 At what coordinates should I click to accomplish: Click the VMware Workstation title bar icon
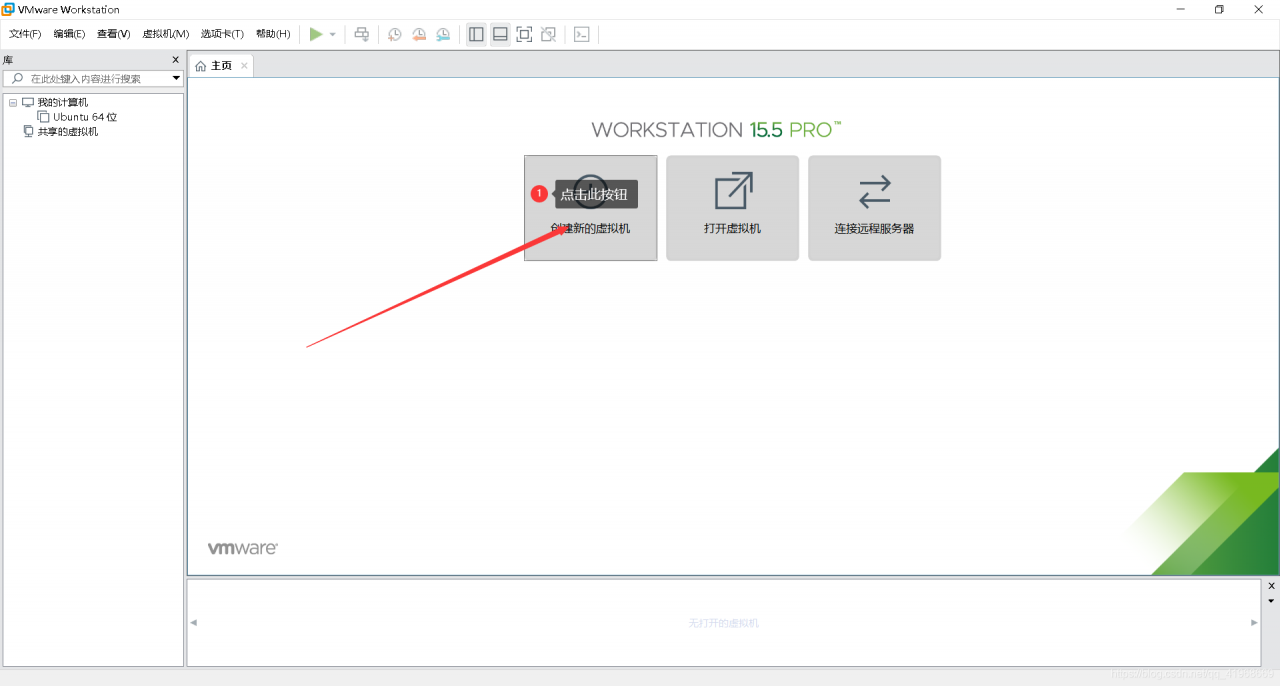point(9,9)
